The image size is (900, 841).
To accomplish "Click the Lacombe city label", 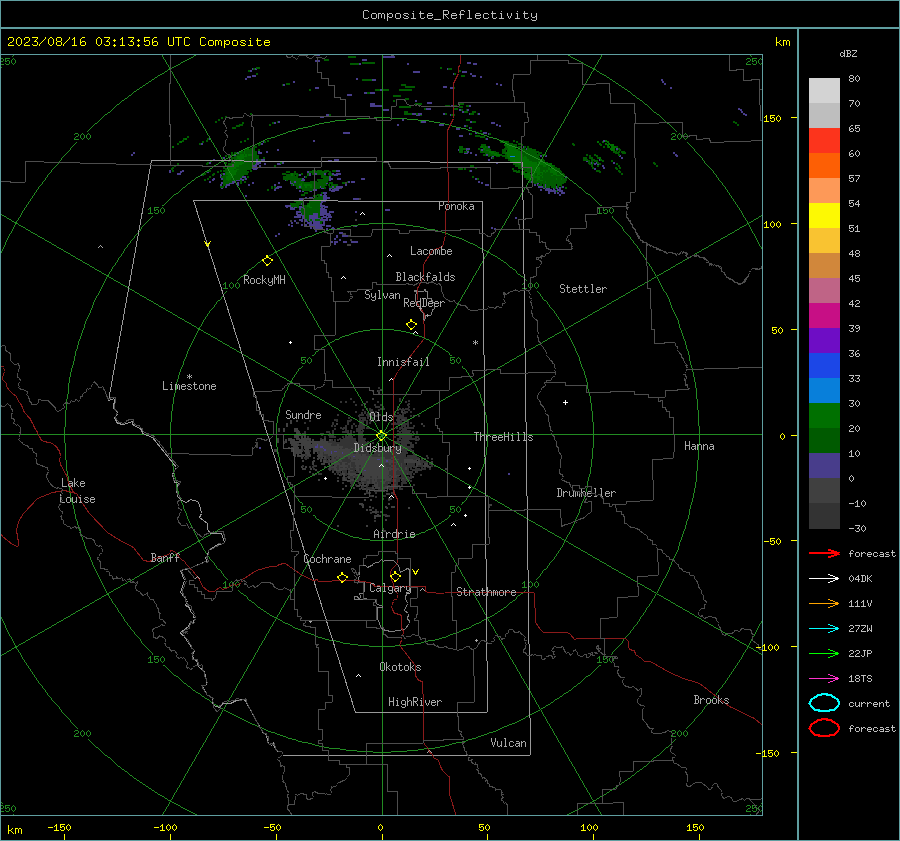I will point(431,251).
